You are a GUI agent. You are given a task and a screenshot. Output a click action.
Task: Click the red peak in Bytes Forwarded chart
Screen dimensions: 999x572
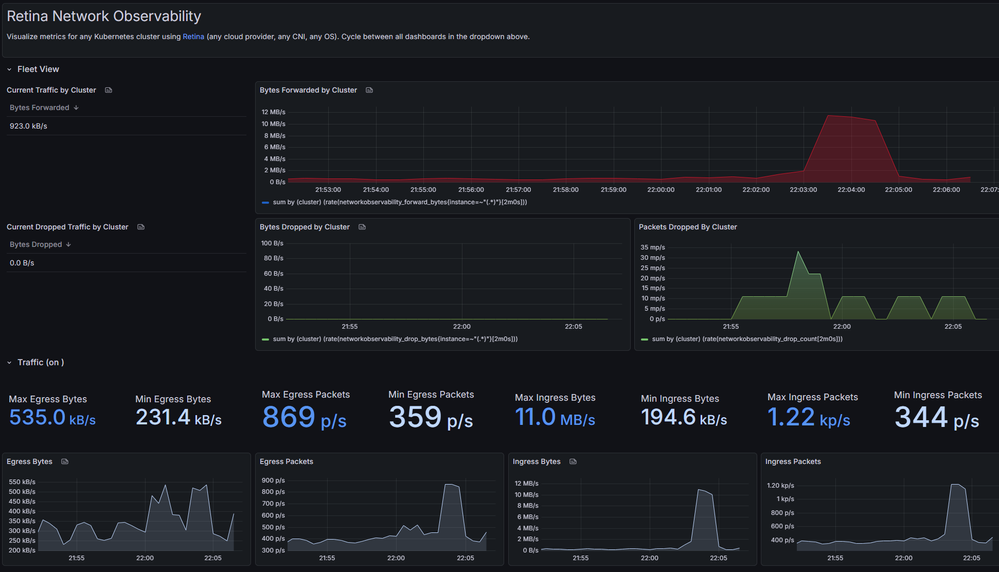[x=851, y=147]
